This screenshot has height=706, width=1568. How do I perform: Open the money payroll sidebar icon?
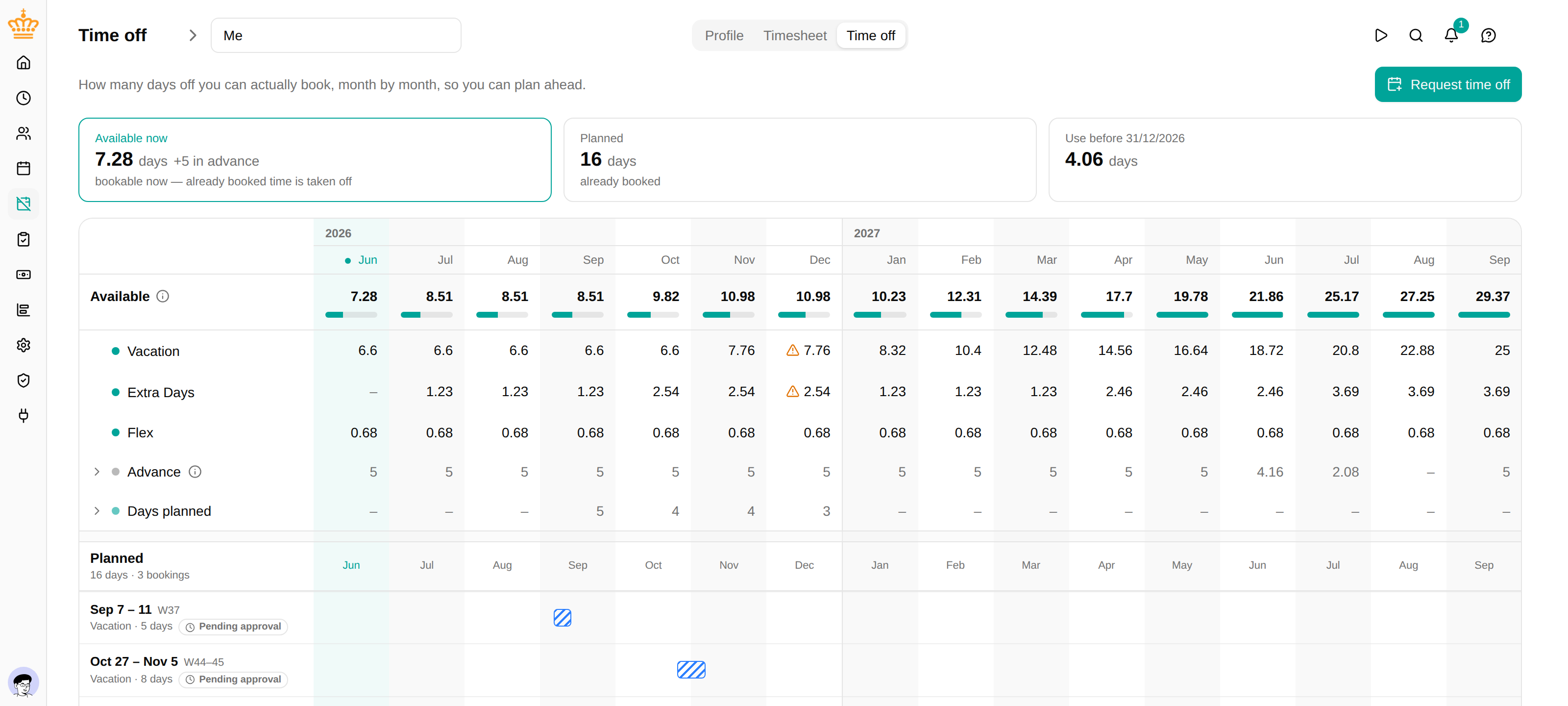23,275
